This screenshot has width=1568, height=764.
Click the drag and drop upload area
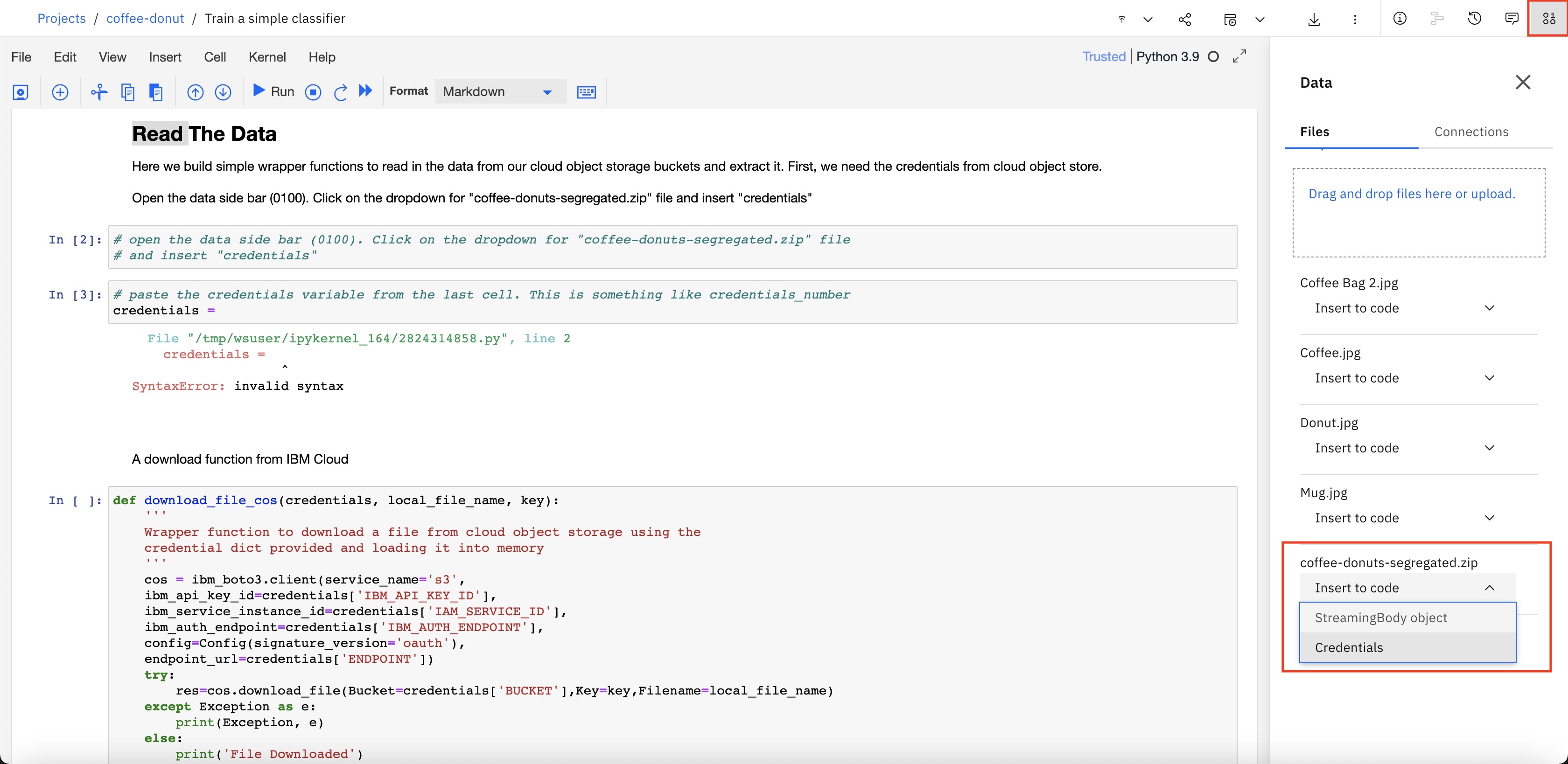coord(1412,213)
